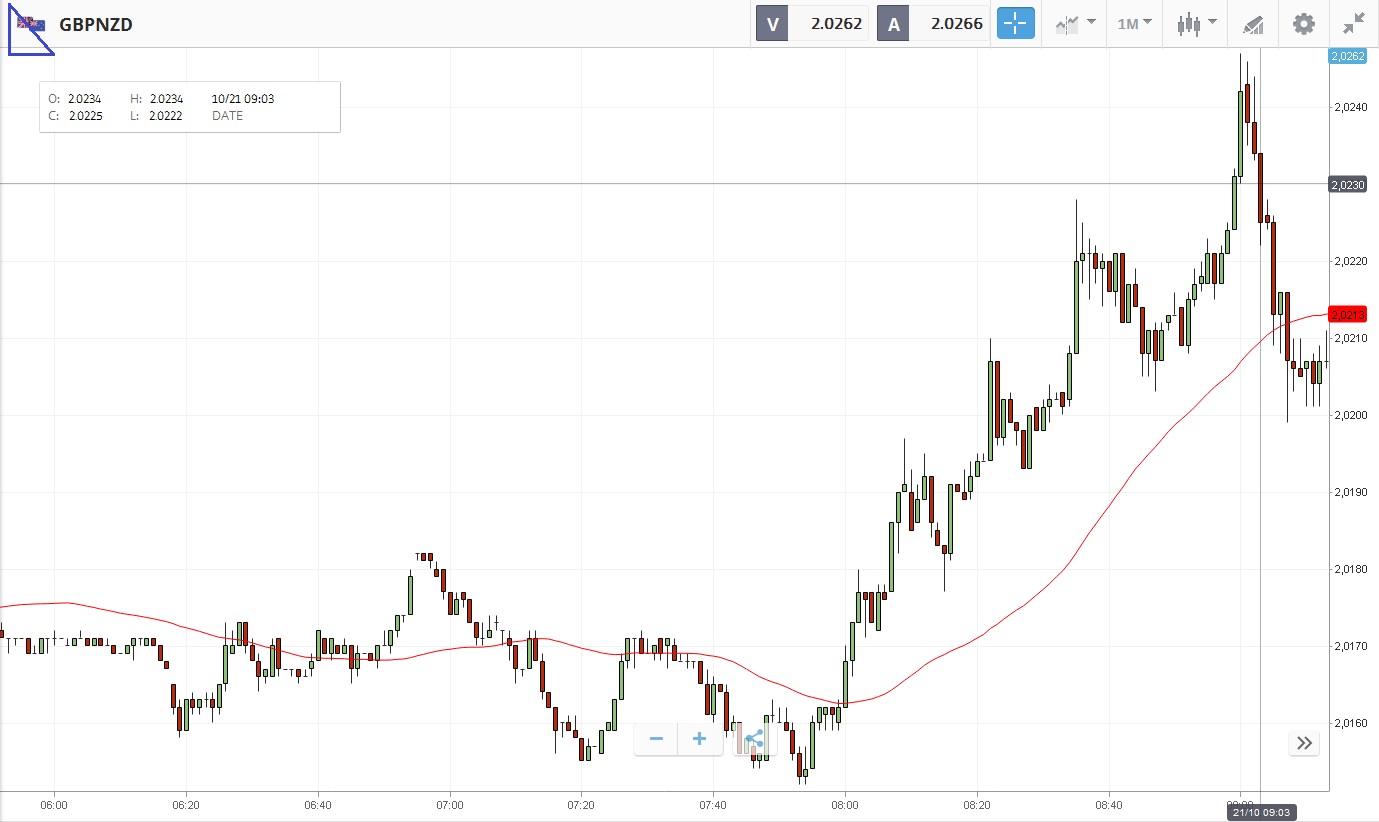Screen dimensions: 1379x822
Task: Click the 08:20 time axis label
Action: pos(977,804)
